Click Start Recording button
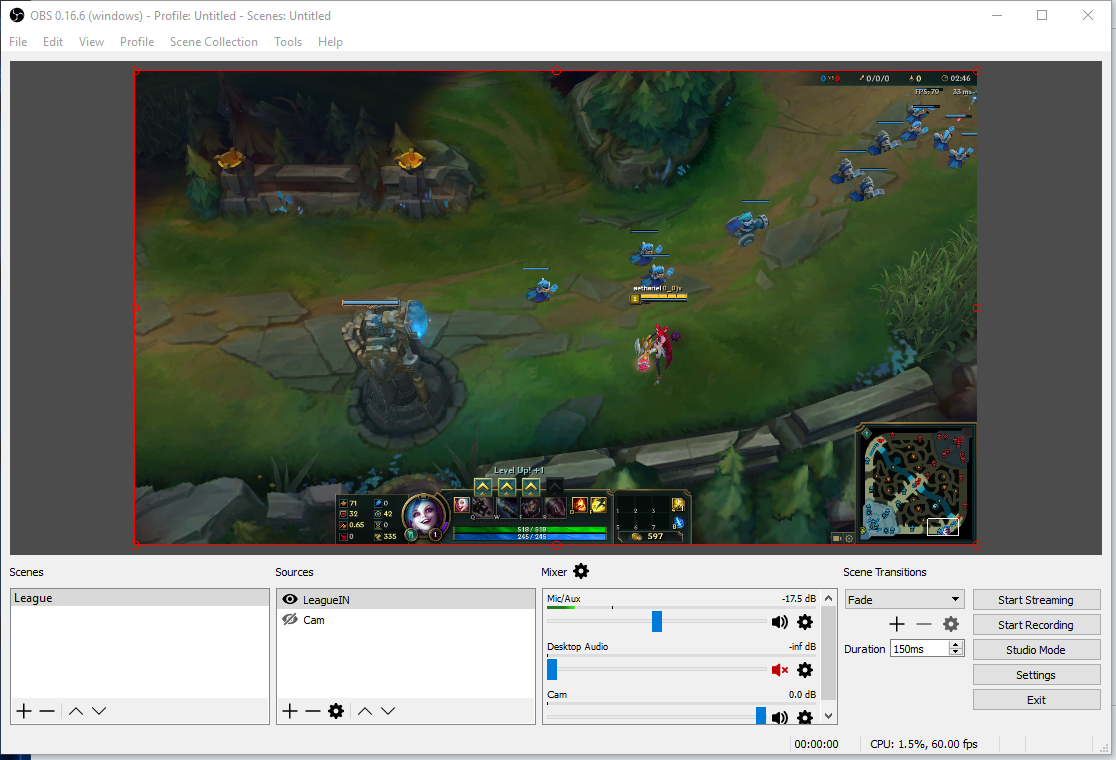 pos(1036,625)
